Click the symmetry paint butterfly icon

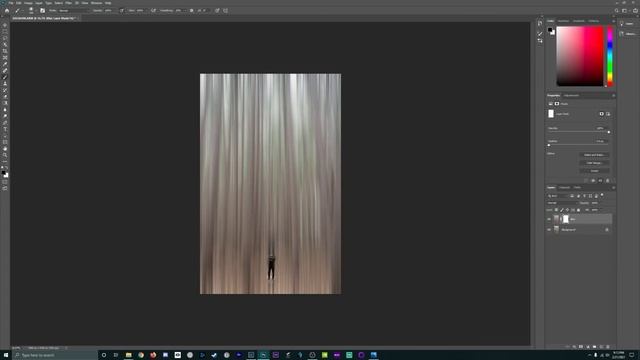[226, 11]
